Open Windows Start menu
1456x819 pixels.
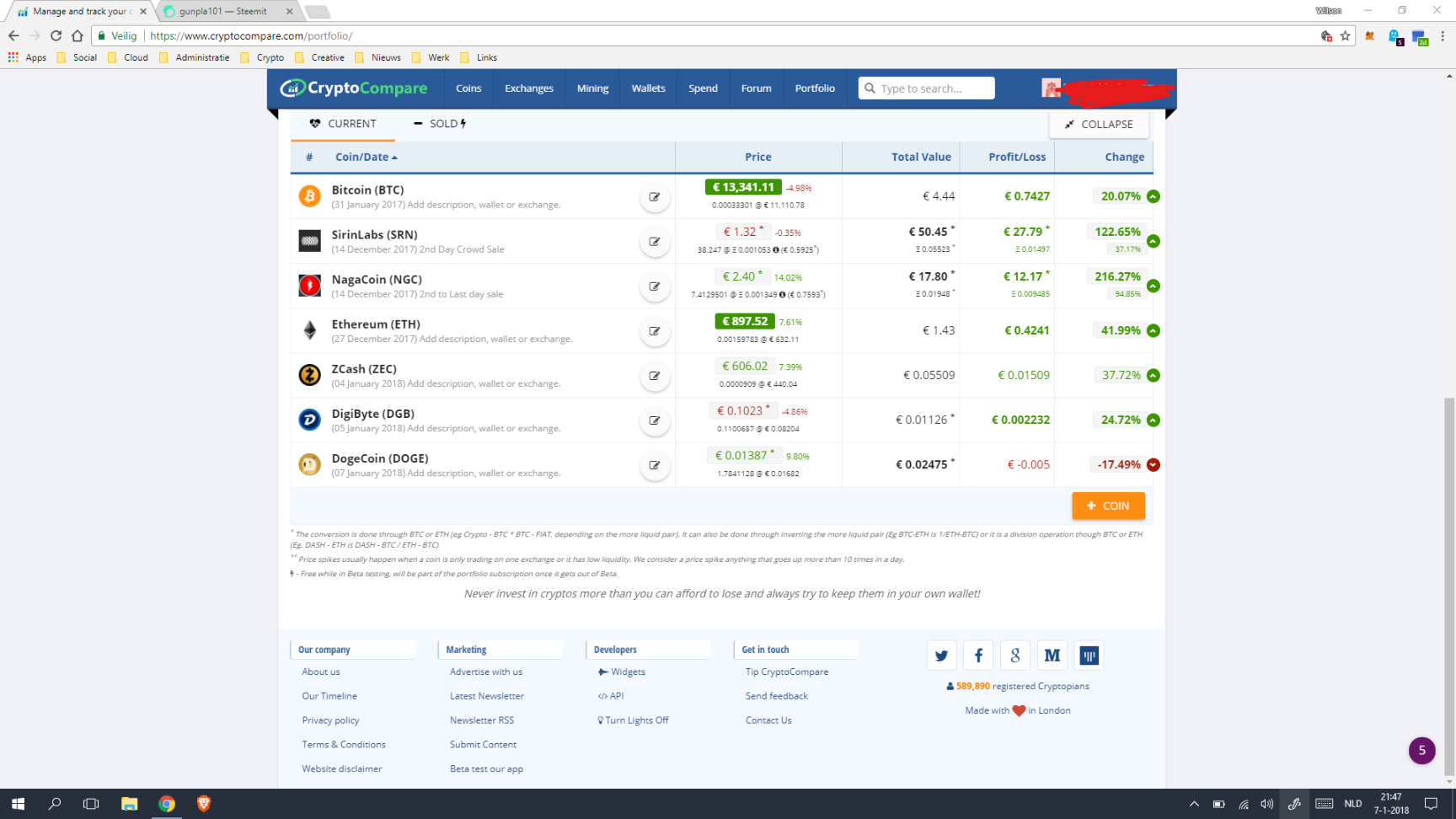[18, 804]
